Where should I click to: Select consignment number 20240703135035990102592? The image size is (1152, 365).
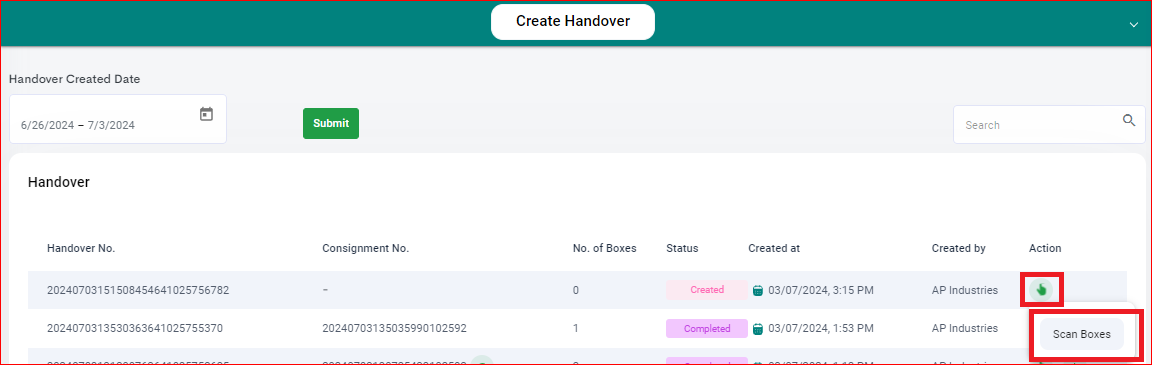395,328
